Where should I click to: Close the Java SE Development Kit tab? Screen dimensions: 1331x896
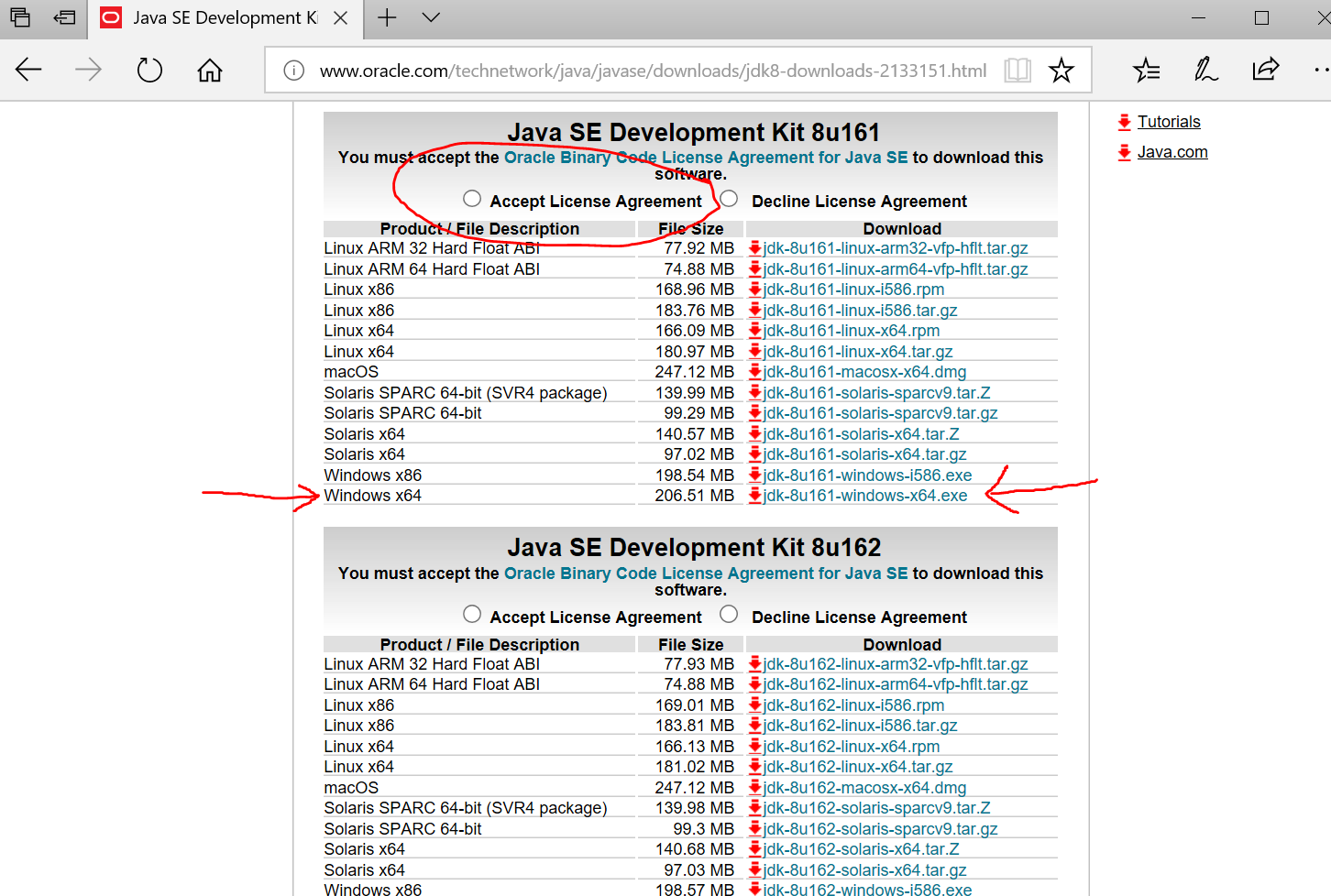click(x=340, y=18)
